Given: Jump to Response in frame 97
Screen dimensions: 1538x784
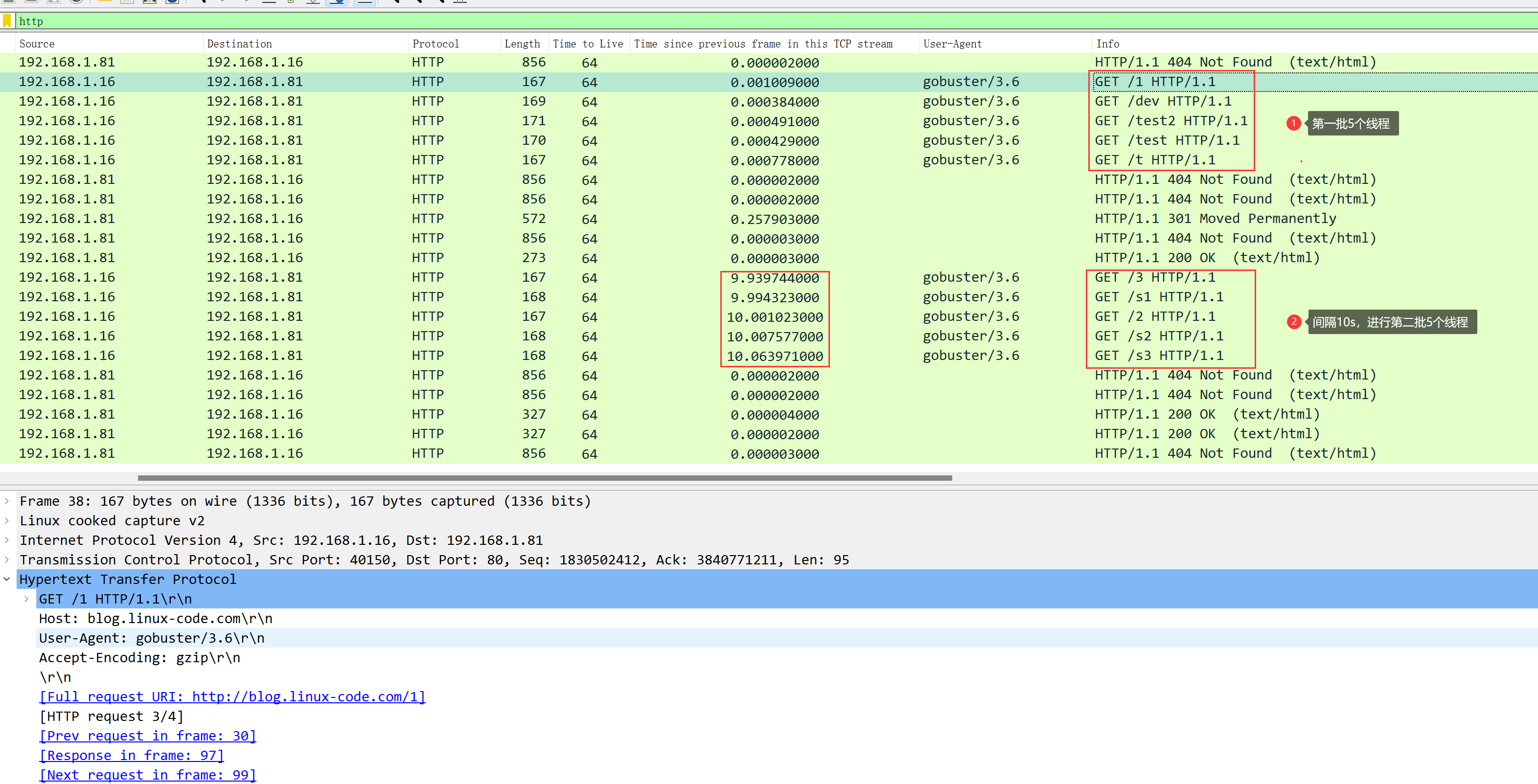Looking at the screenshot, I should click(131, 755).
